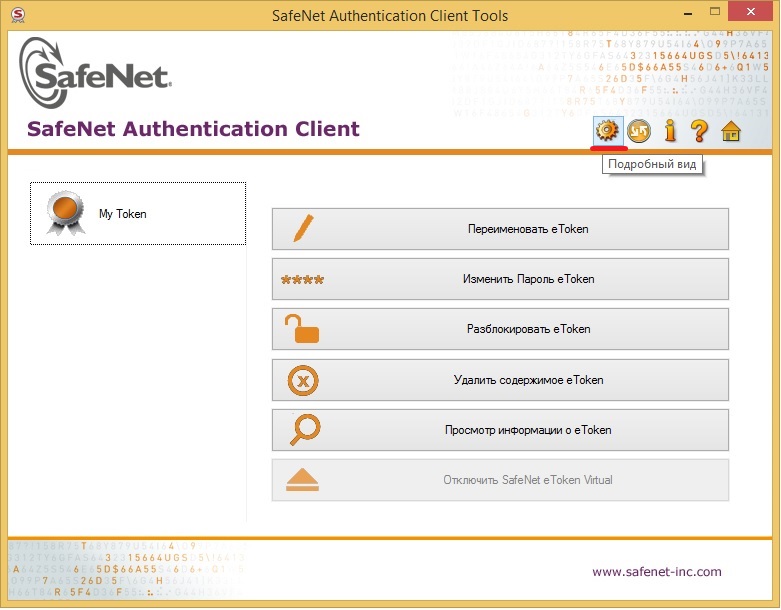Open the www.safenet-inc.com link
The image size is (781, 610).
point(656,572)
